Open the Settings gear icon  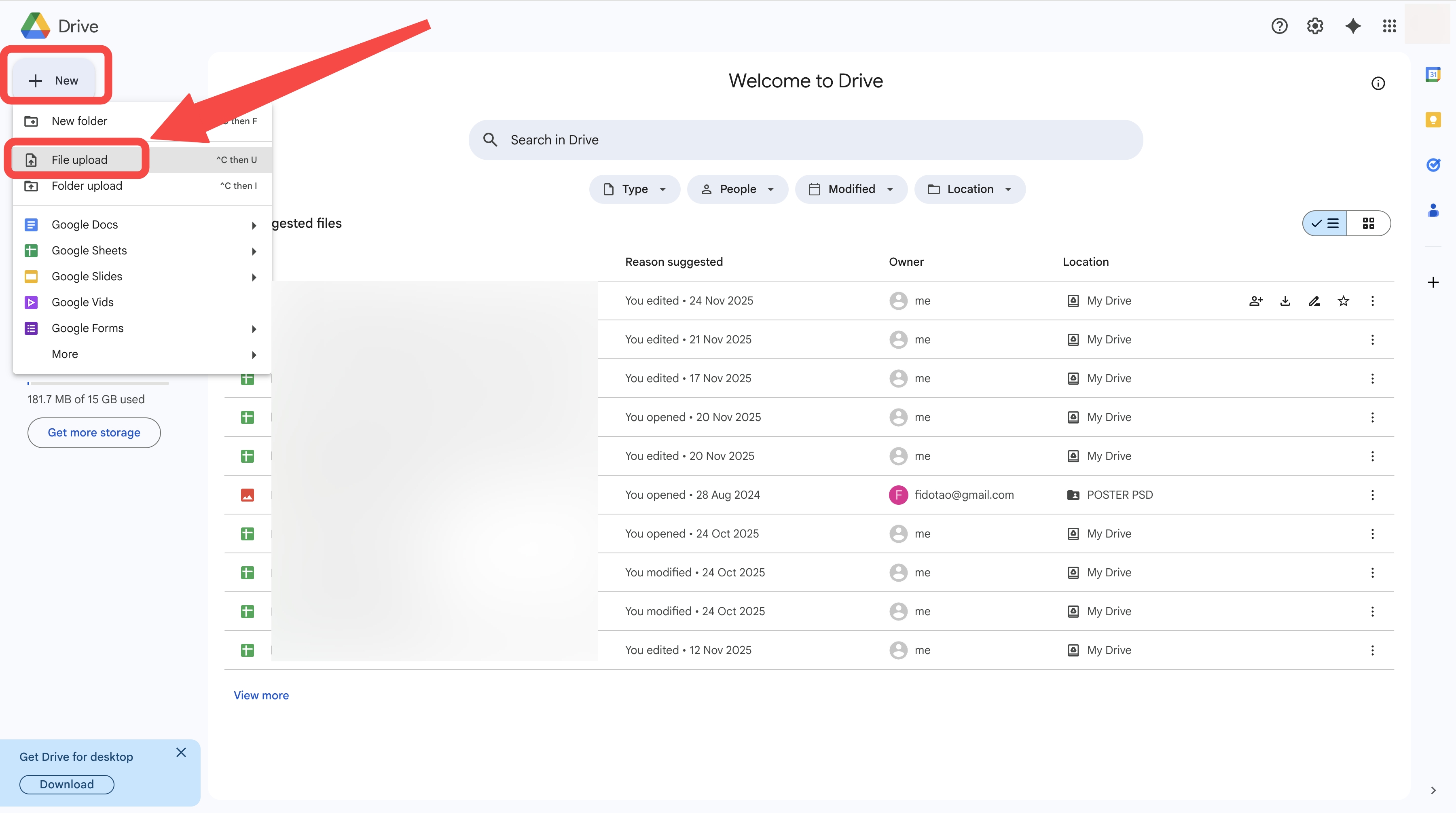[x=1315, y=26]
